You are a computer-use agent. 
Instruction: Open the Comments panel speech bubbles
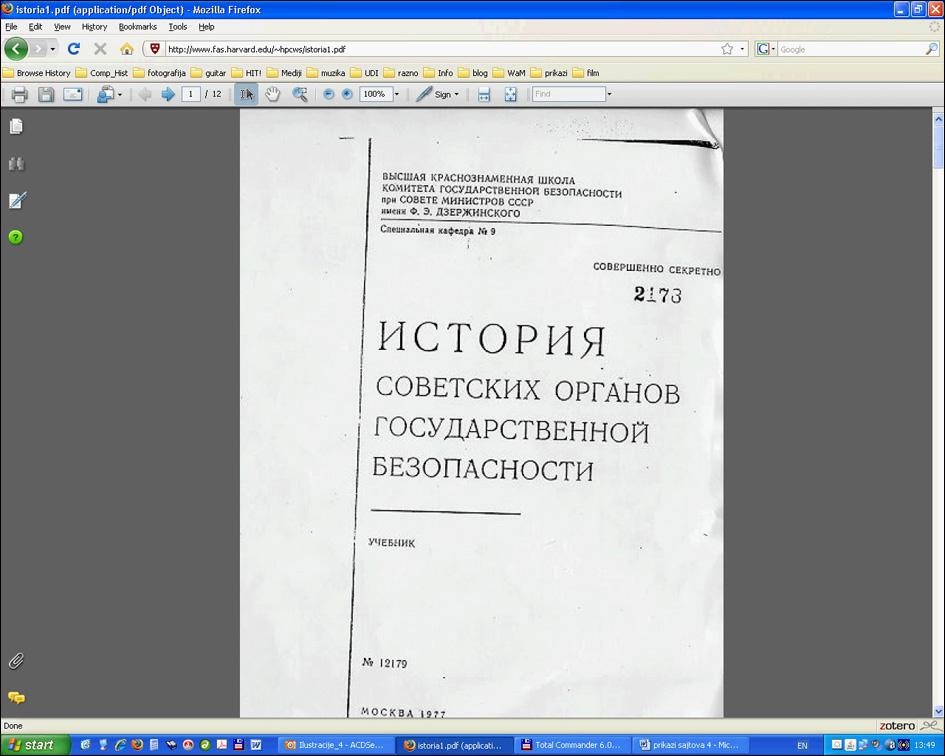pos(16,697)
